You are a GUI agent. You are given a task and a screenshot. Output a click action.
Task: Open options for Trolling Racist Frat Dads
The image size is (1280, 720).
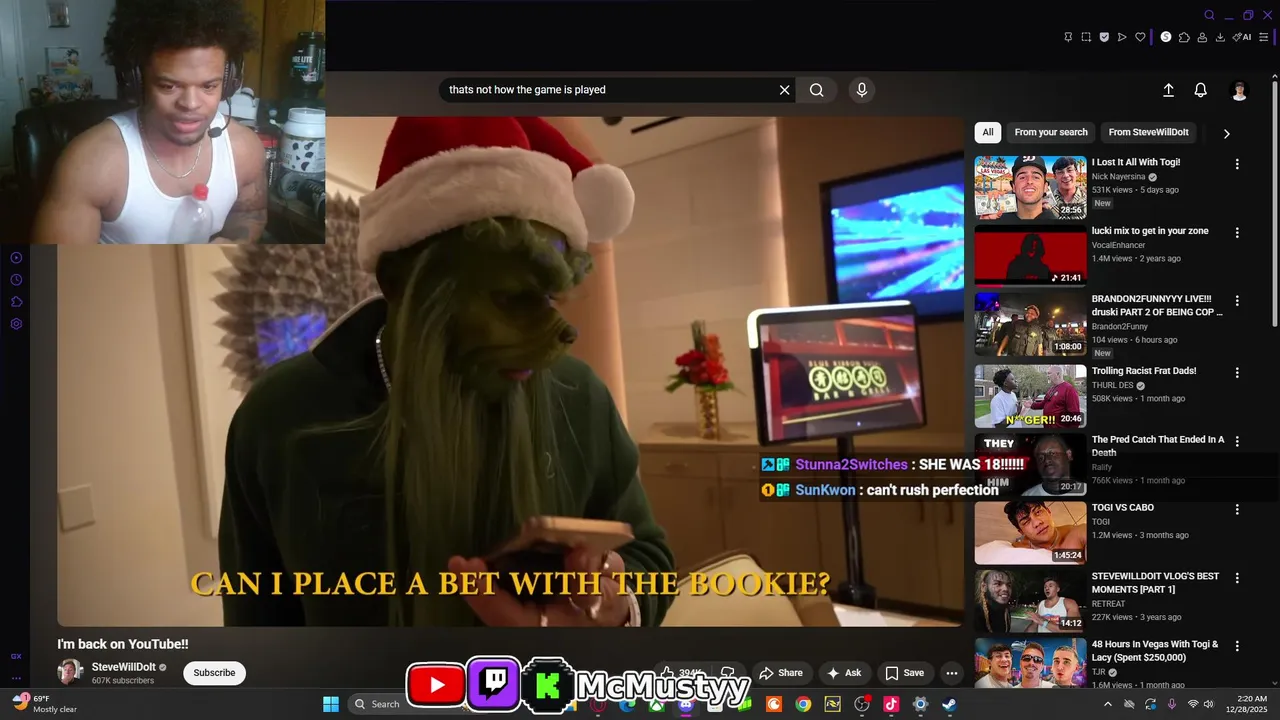1237,373
